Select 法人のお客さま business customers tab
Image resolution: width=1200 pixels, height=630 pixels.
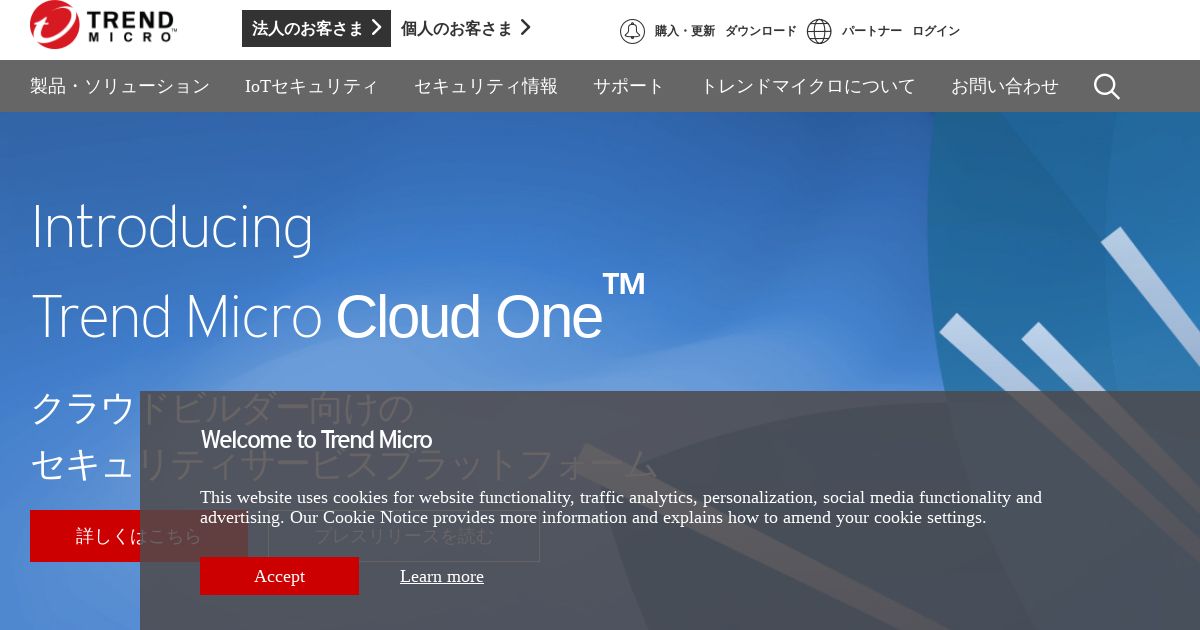(316, 28)
